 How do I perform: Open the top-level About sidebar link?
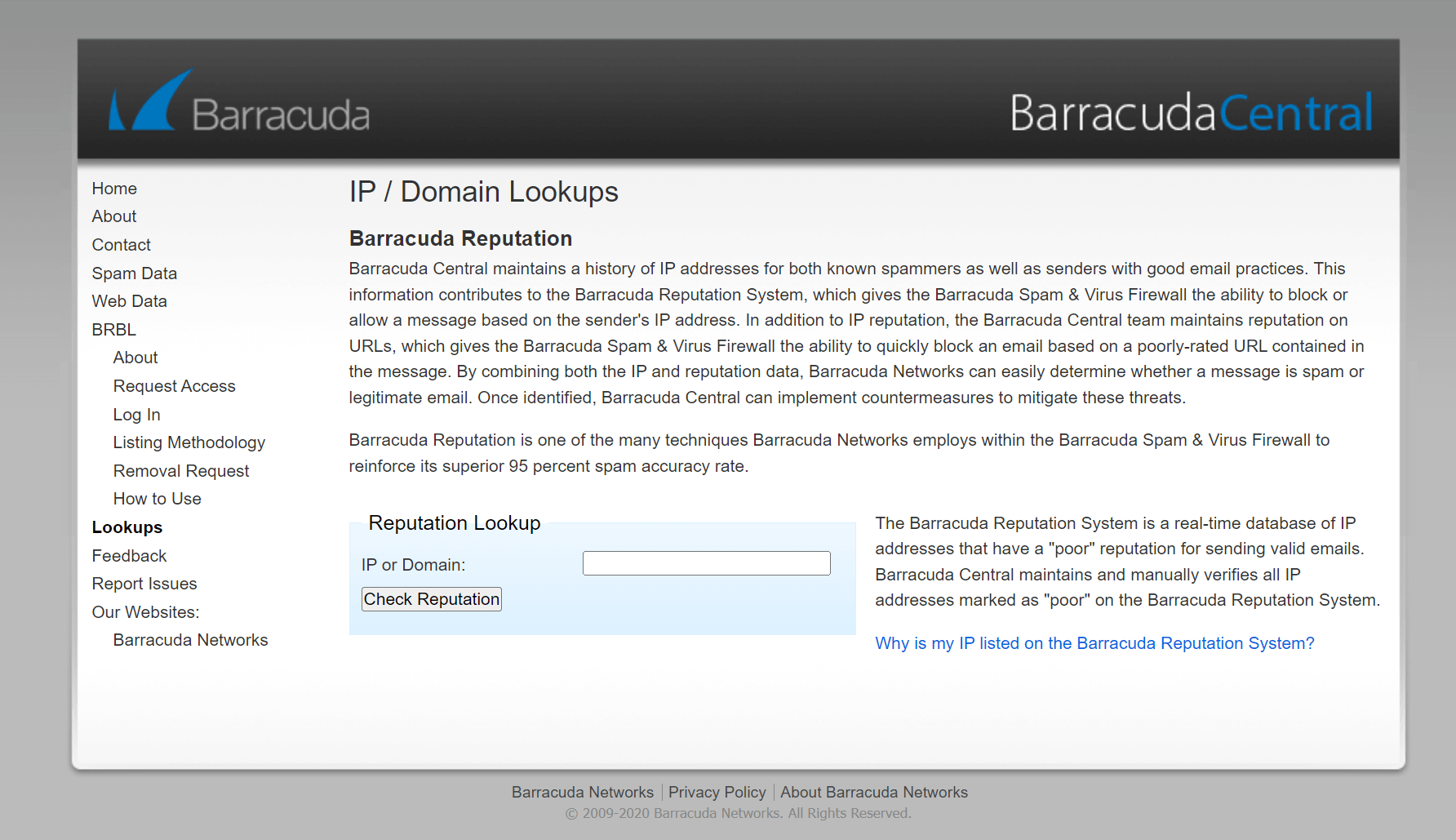[114, 216]
